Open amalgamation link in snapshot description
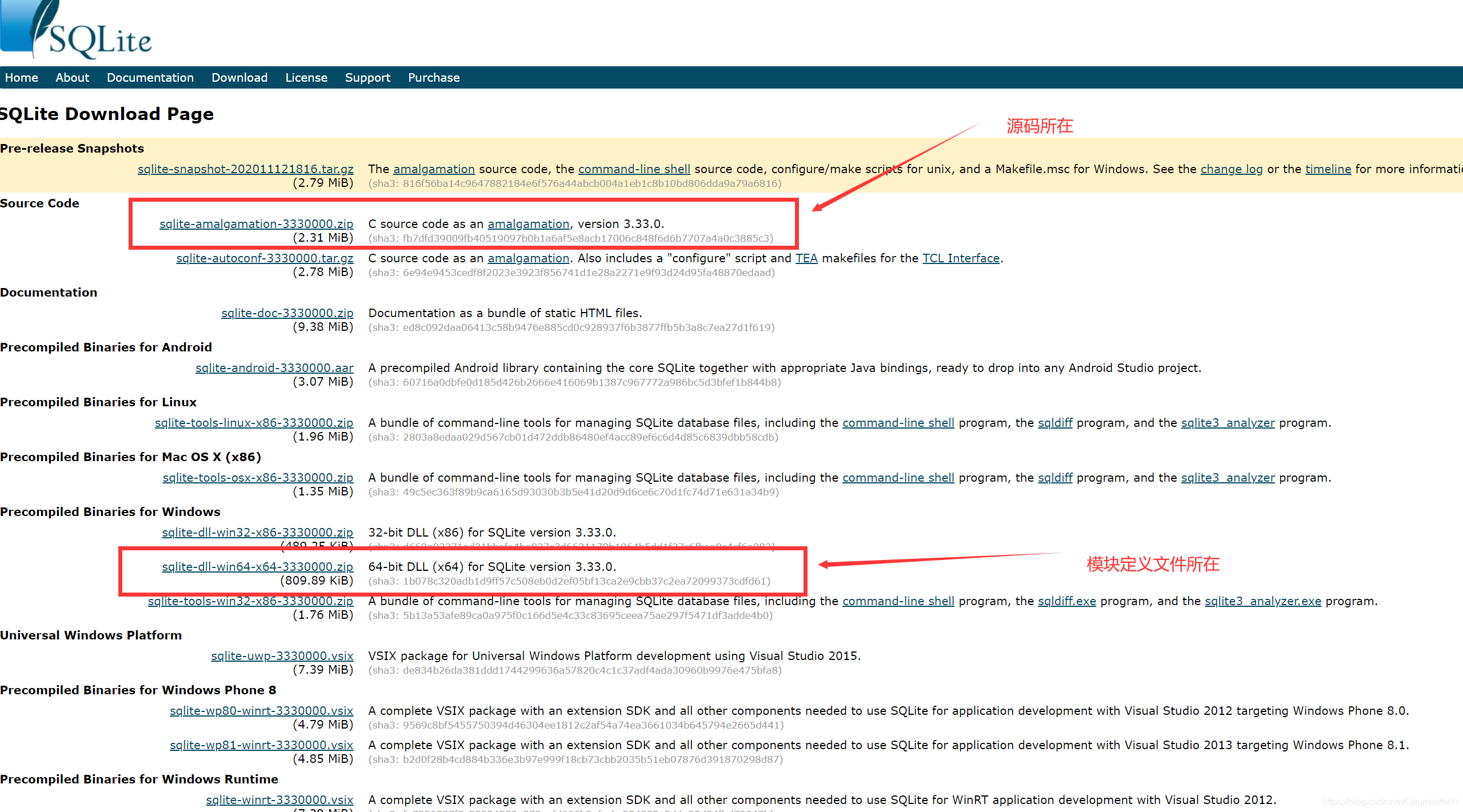1463x812 pixels. point(434,169)
